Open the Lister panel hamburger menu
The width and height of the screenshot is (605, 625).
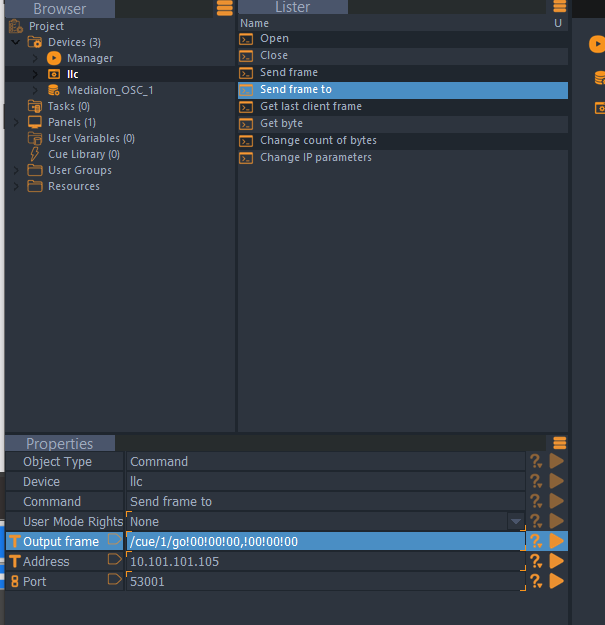[x=560, y=8]
